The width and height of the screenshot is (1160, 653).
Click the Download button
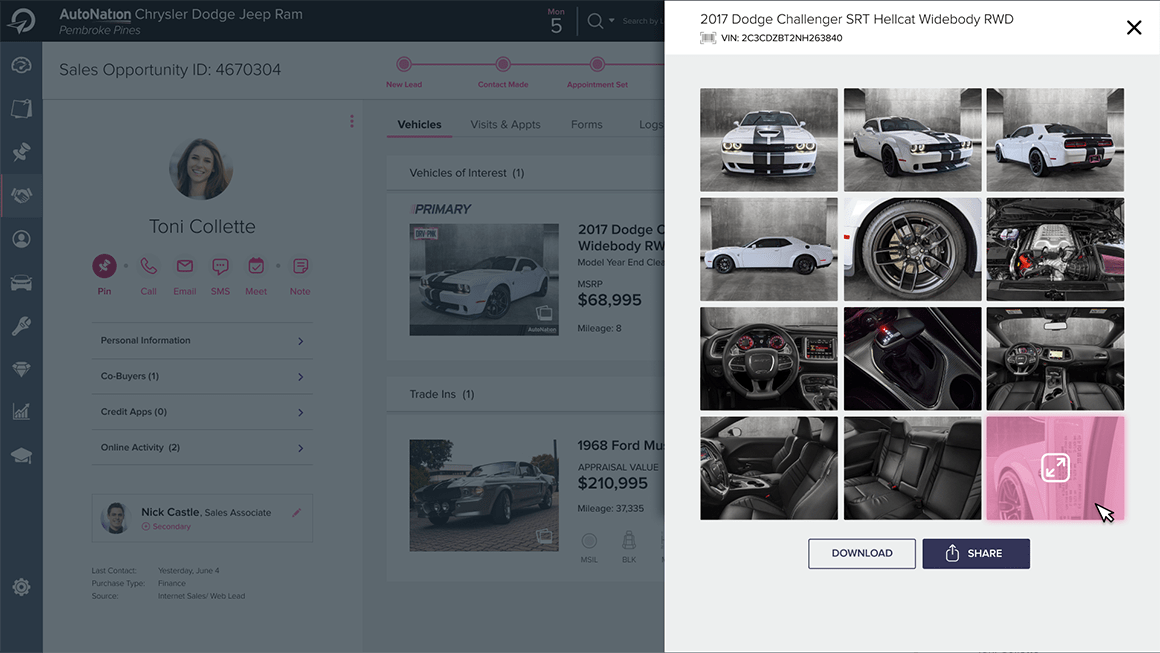pyautogui.click(x=862, y=553)
